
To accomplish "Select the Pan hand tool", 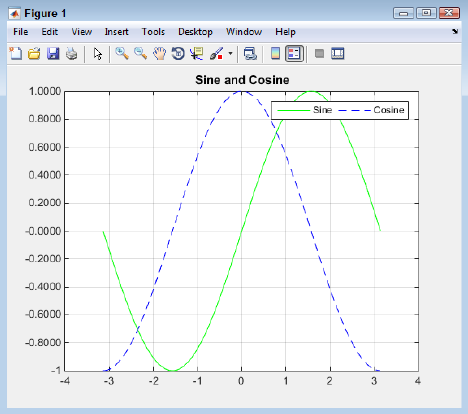I will (x=159, y=53).
